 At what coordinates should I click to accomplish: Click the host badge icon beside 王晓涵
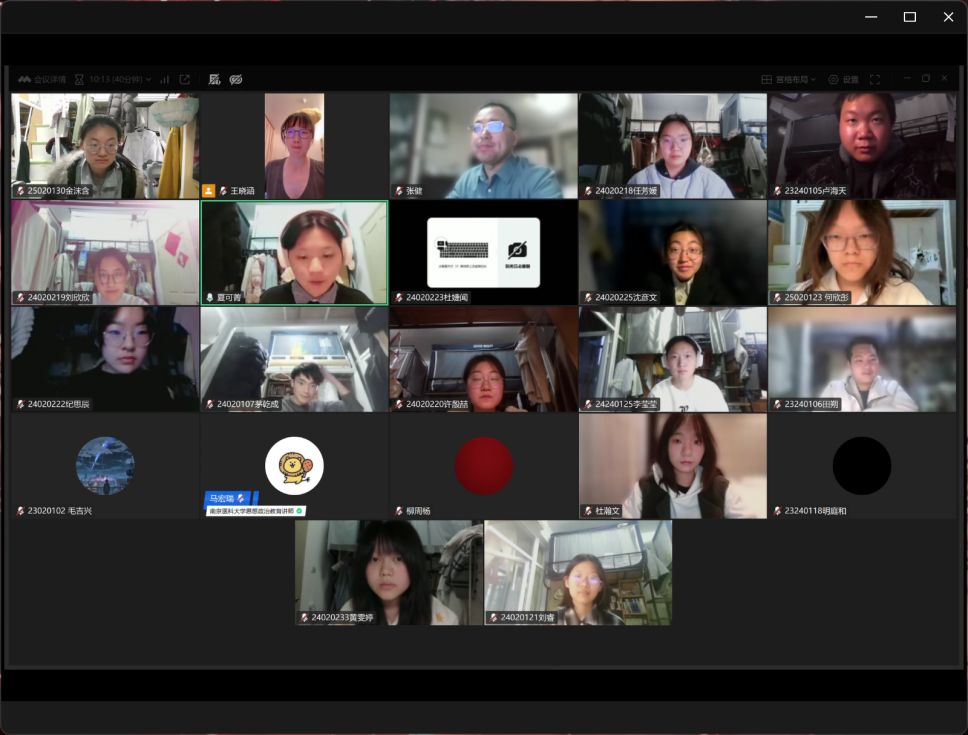(208, 190)
